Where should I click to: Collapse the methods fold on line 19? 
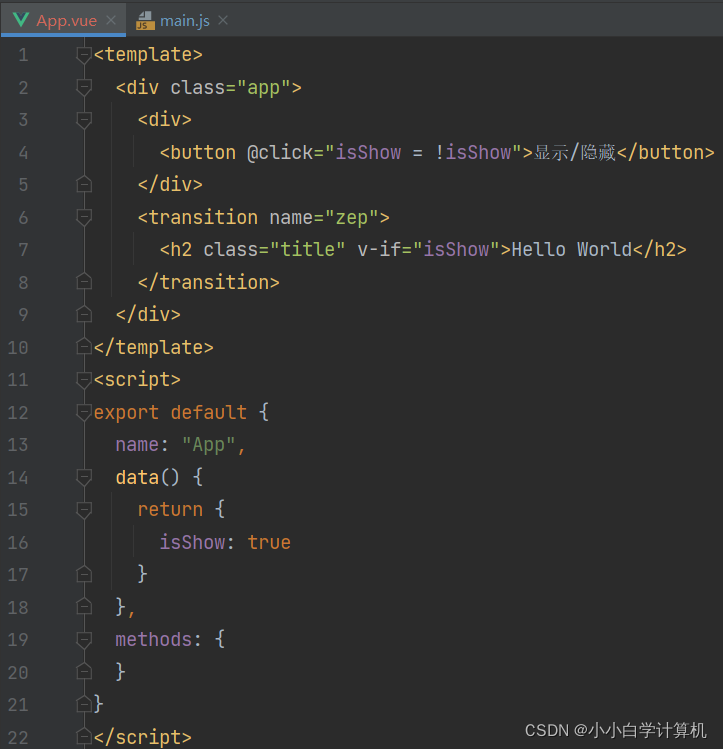[84, 640]
